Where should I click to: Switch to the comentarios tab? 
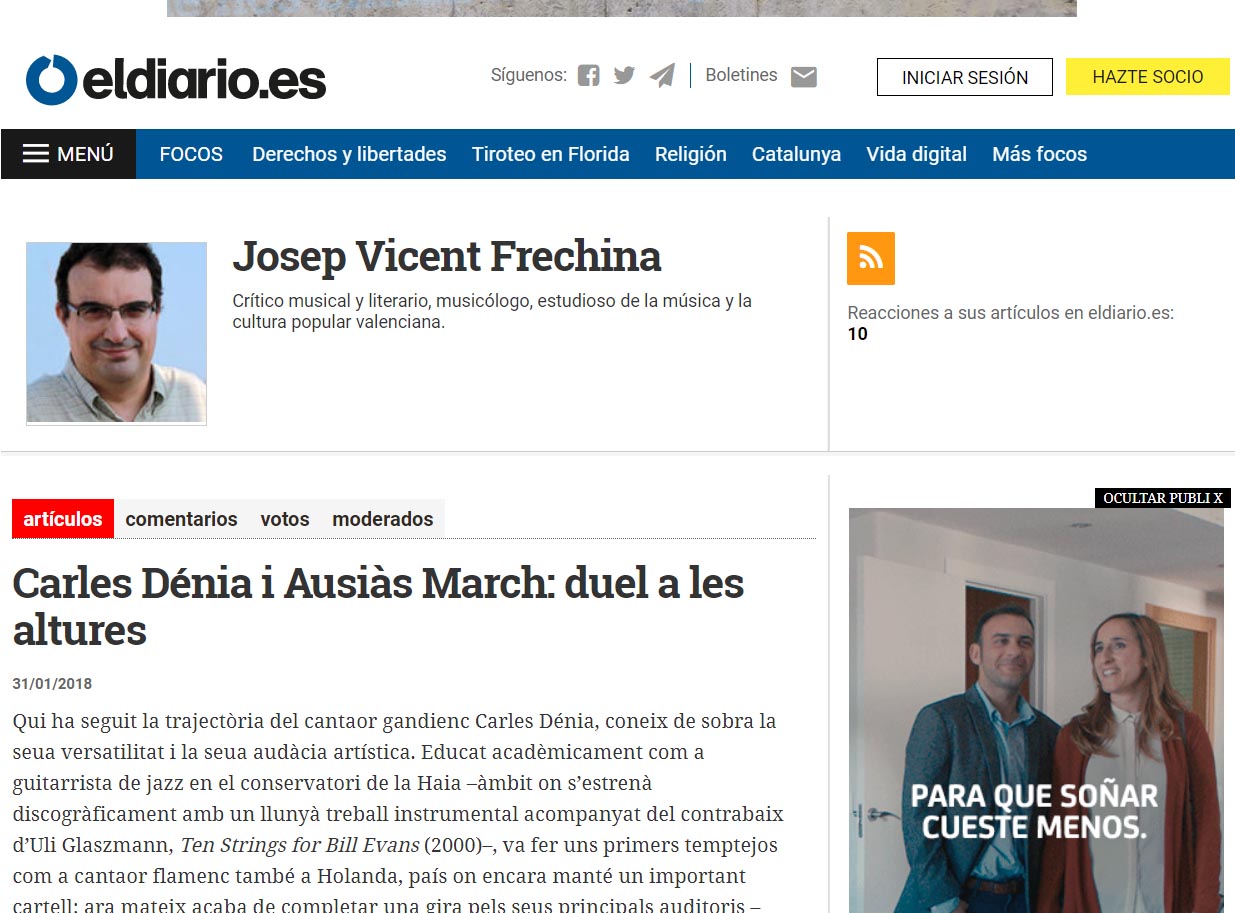(x=181, y=519)
